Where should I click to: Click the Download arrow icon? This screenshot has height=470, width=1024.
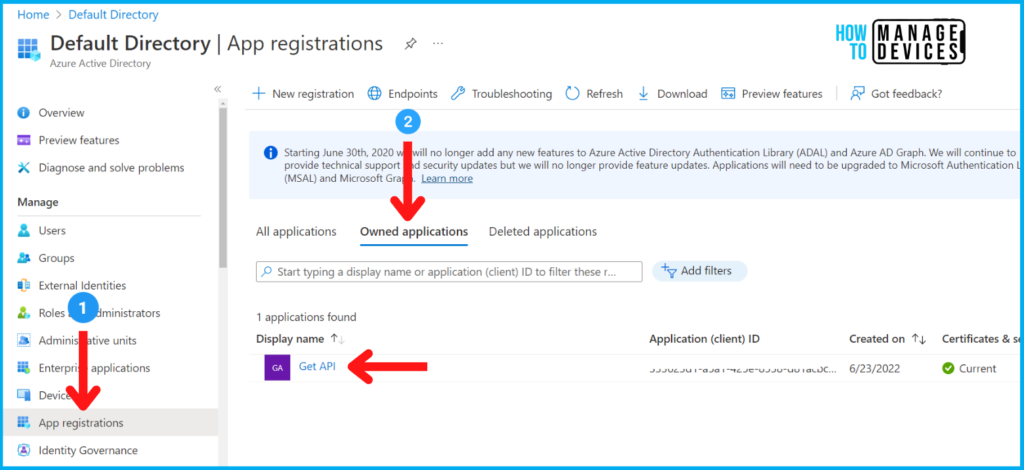coord(643,93)
